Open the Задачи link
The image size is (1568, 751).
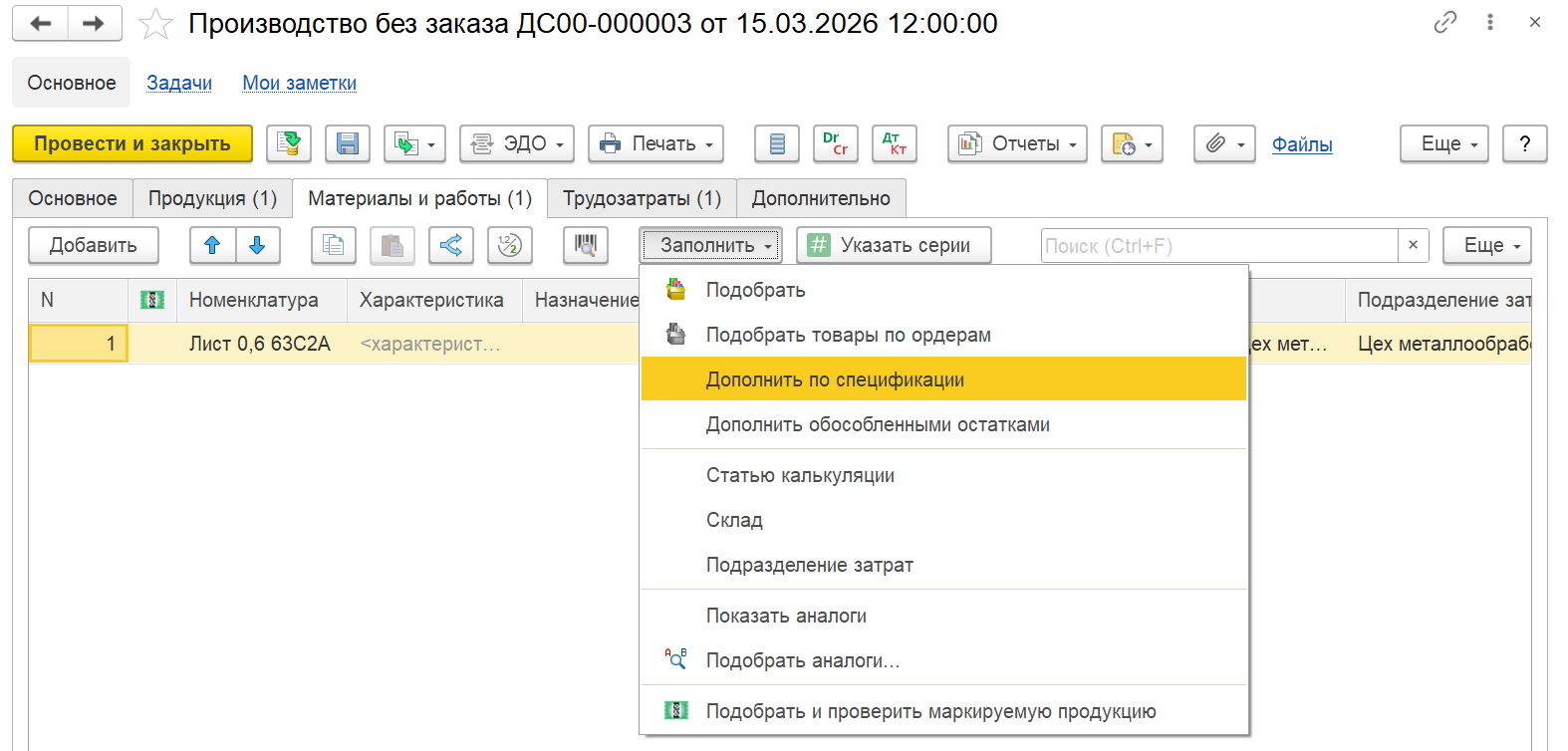[x=179, y=83]
